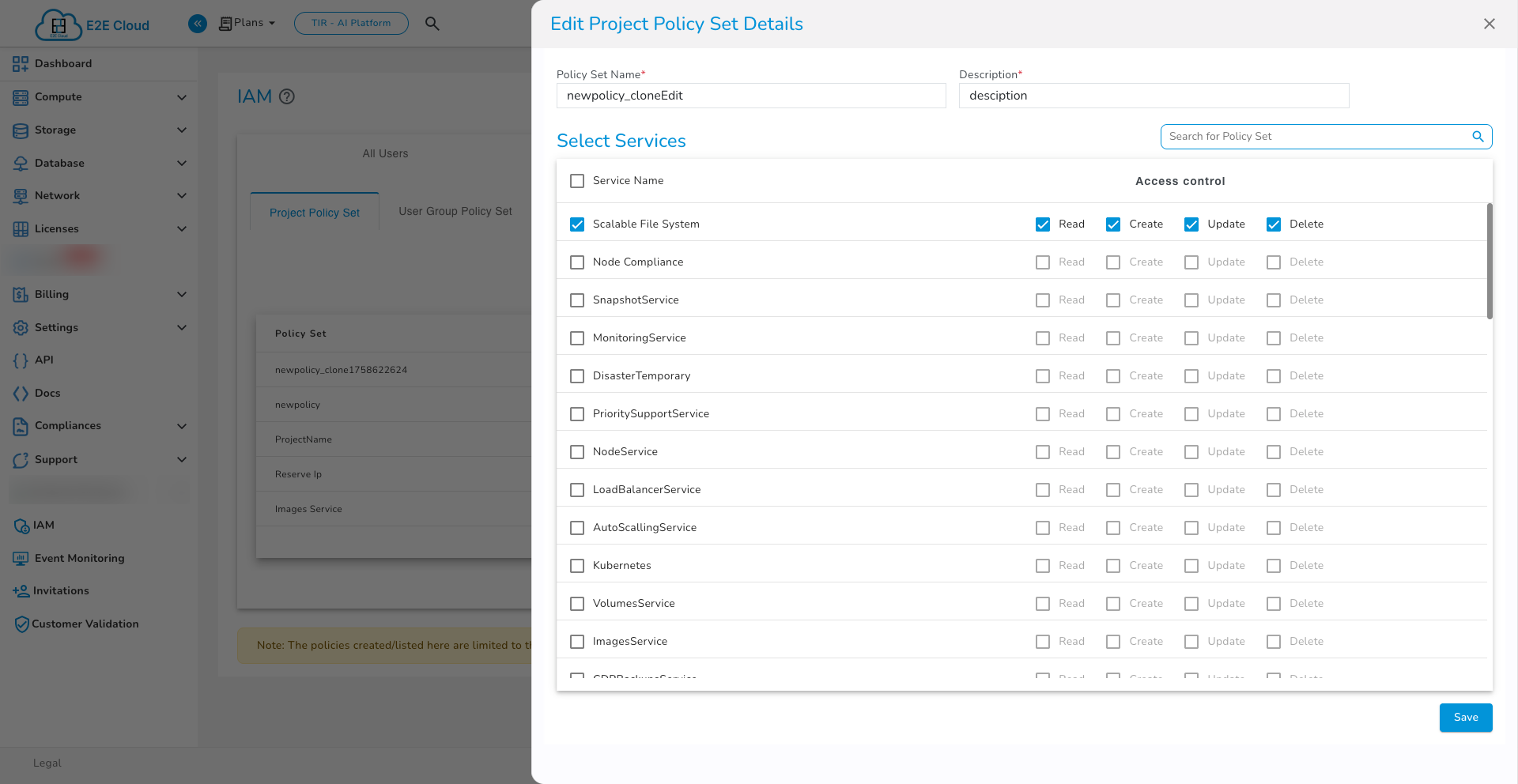Viewport: 1518px width, 784px height.
Task: Click the IAM help question mark icon
Action: pos(287,96)
